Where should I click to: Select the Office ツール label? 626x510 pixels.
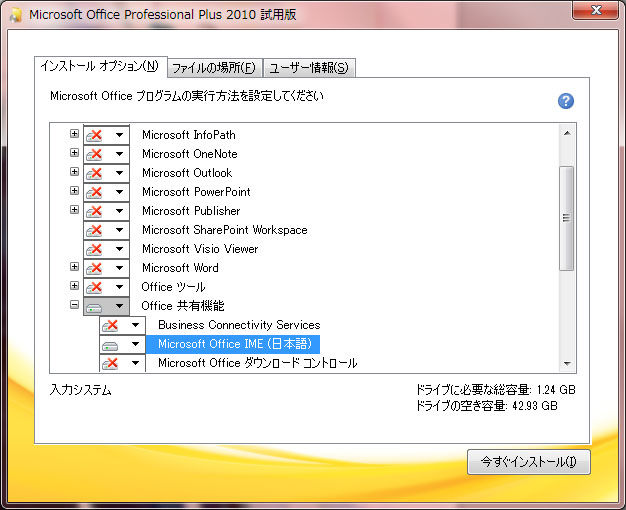point(173,287)
